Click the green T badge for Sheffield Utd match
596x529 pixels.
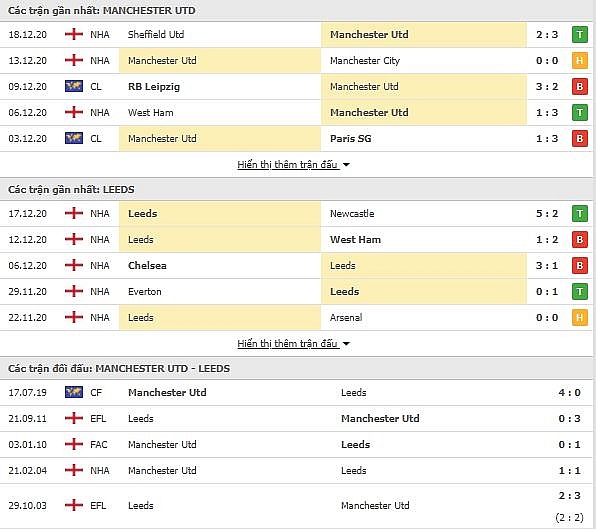click(x=580, y=35)
